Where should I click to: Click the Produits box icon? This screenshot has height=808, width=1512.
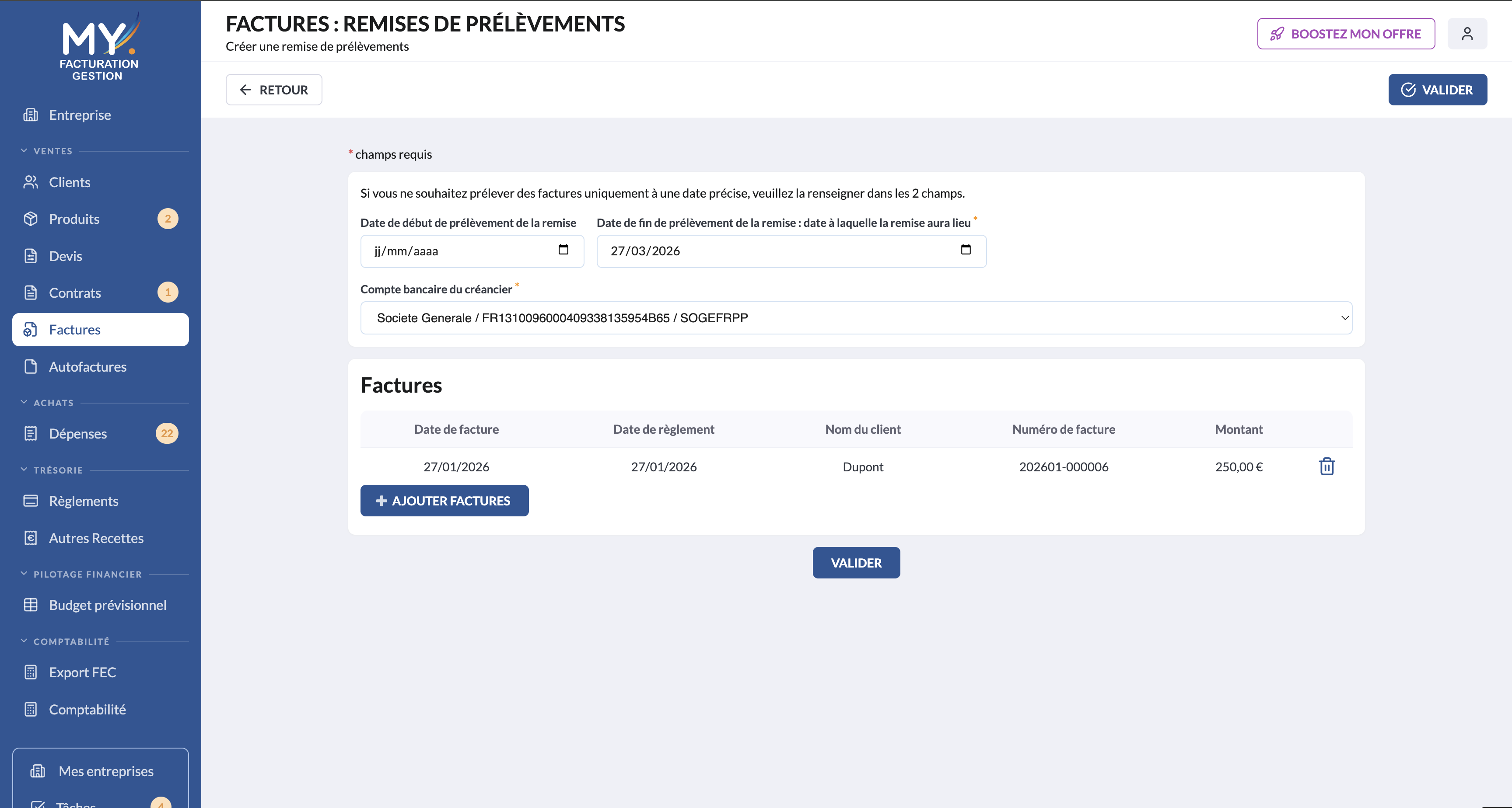pyautogui.click(x=31, y=219)
